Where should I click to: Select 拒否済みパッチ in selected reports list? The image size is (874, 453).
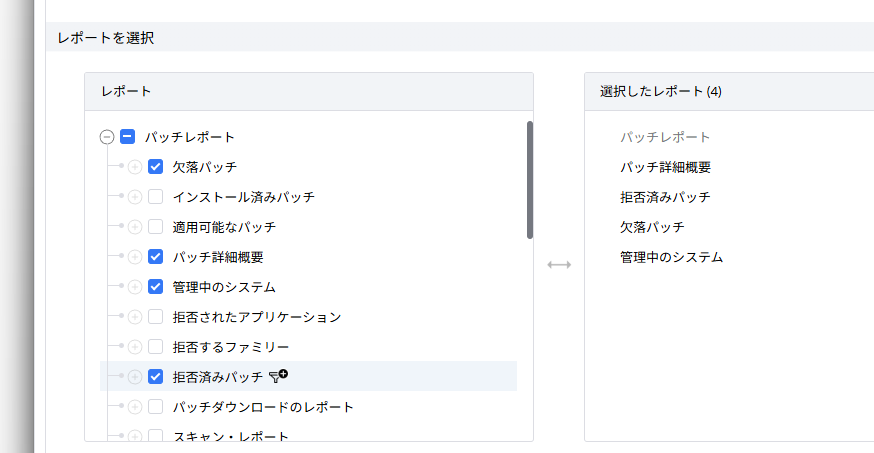click(x=665, y=197)
